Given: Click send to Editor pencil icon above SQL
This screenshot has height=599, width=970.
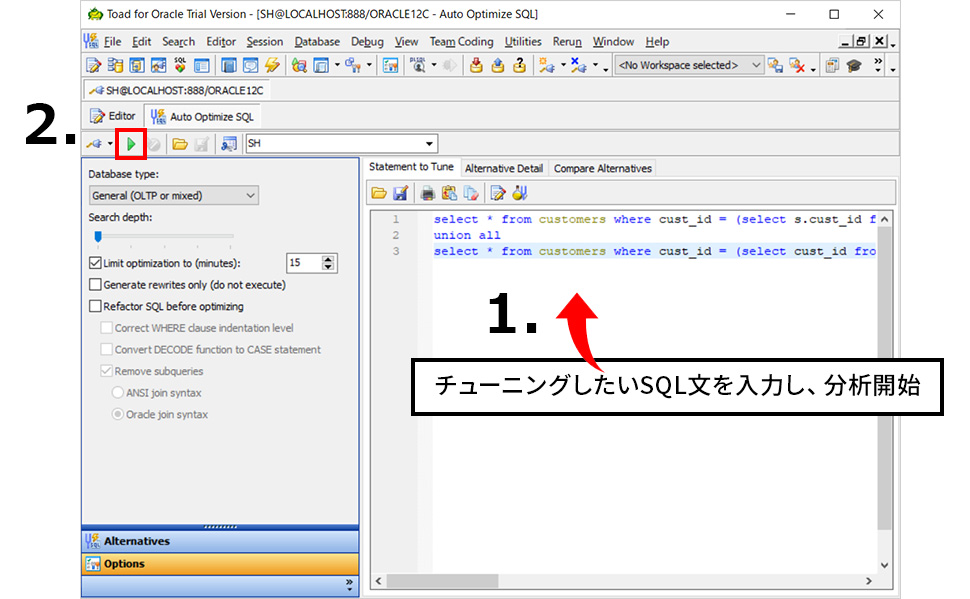Looking at the screenshot, I should (x=497, y=193).
